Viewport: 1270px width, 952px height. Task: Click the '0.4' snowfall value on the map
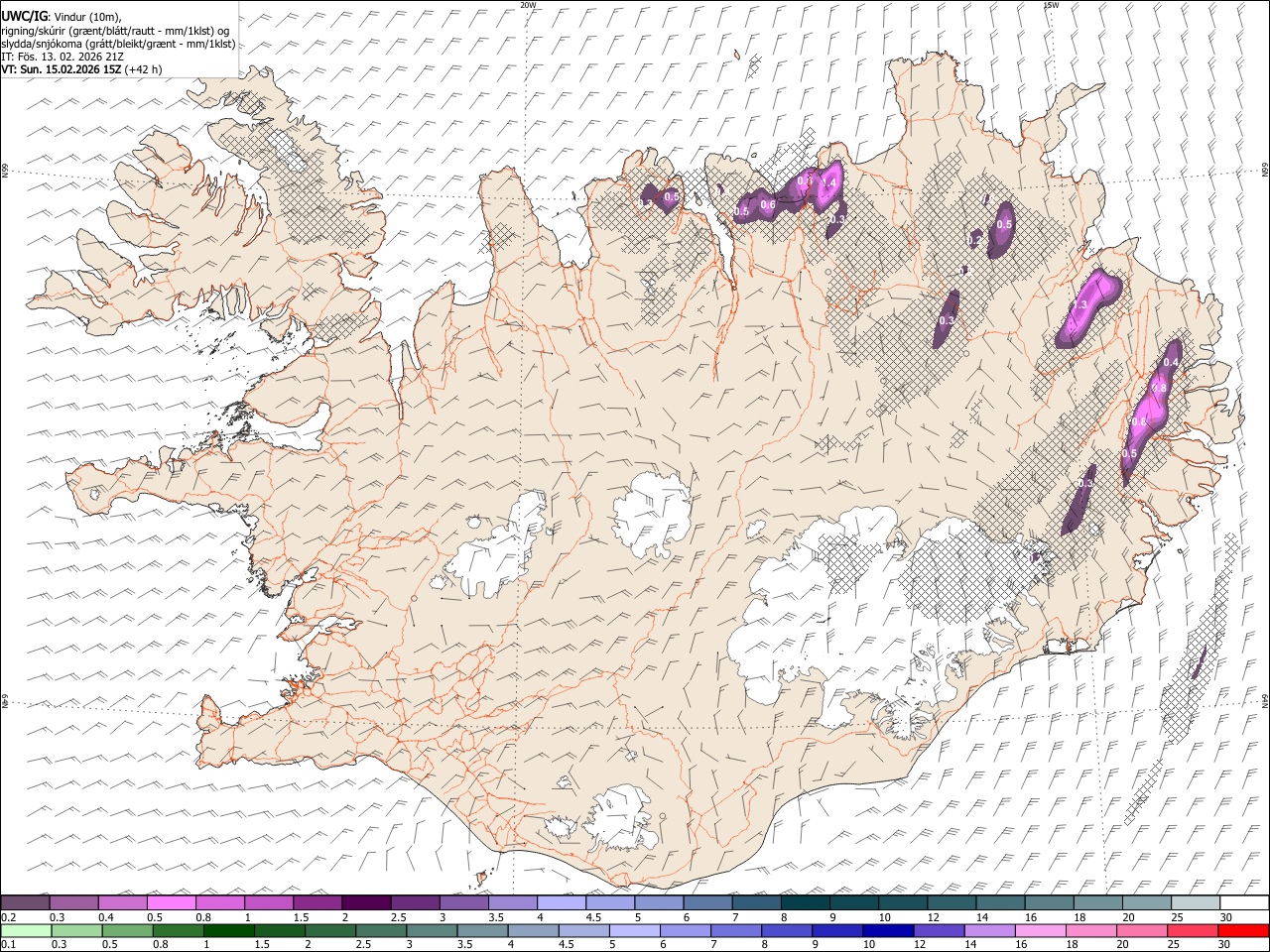1171,363
